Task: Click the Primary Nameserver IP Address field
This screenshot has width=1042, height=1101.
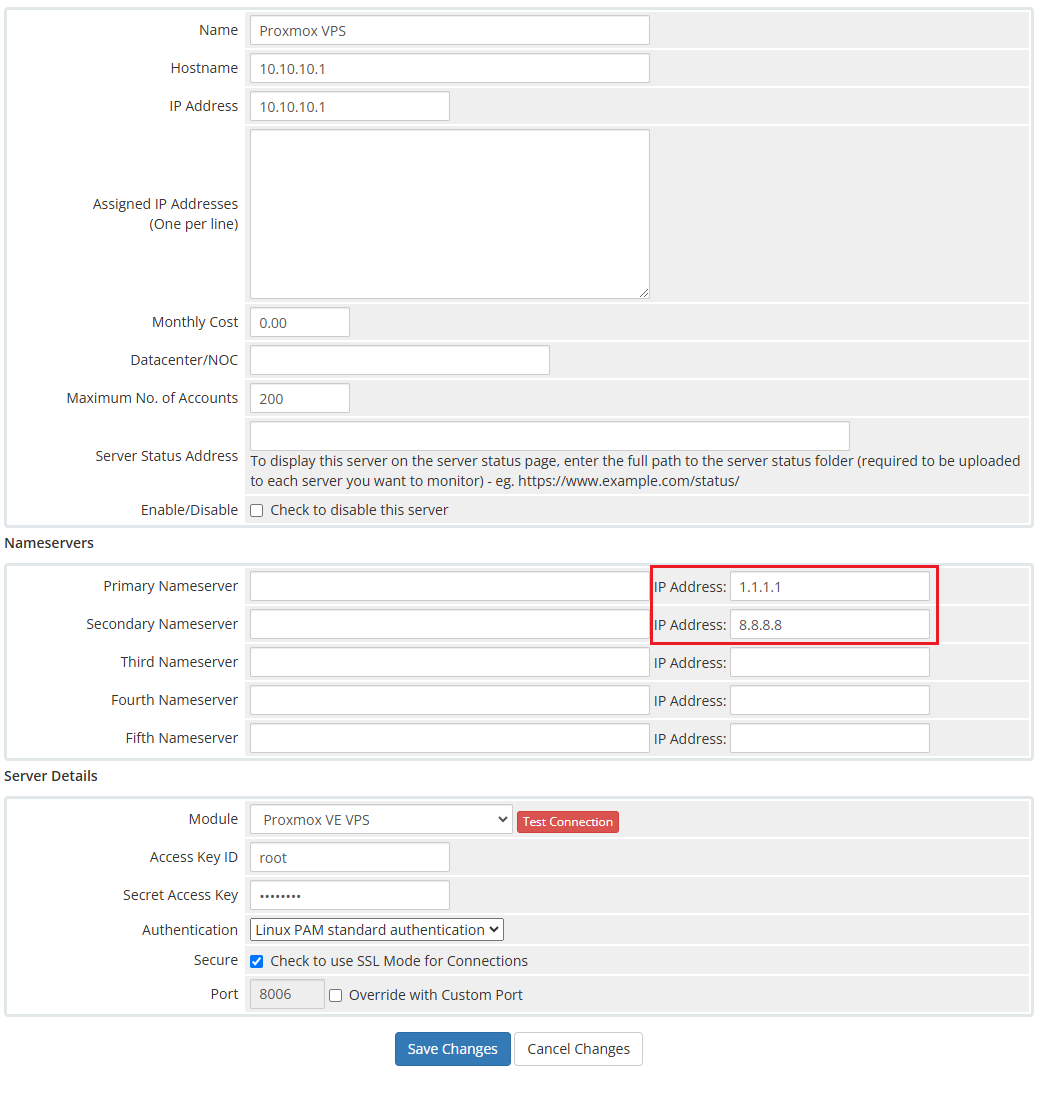Action: pos(830,586)
